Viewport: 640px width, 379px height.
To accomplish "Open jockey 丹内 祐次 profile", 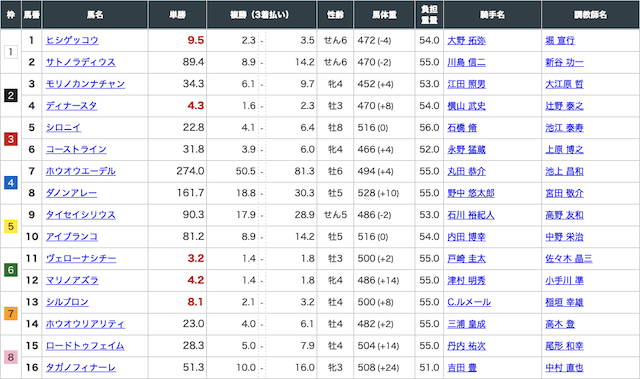I will [x=467, y=346].
